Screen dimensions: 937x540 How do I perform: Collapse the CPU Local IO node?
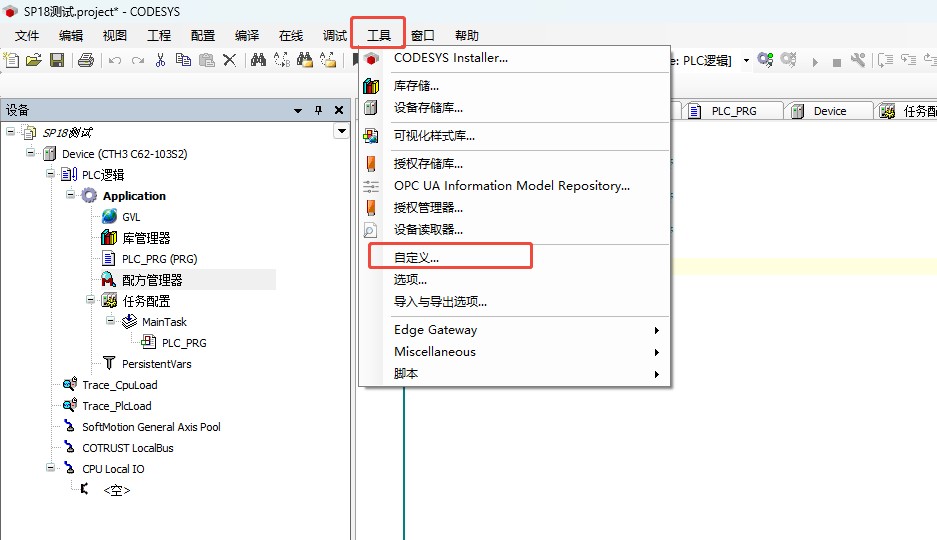tap(50, 468)
